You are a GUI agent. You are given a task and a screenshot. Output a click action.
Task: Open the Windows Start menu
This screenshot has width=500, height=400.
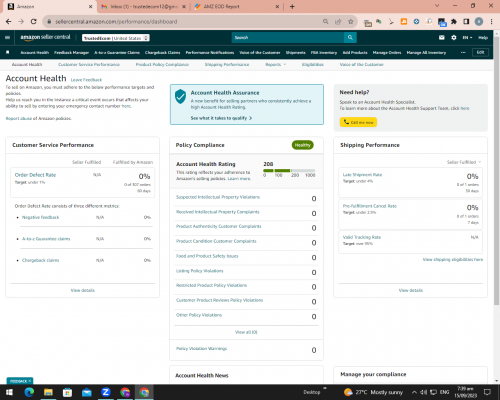click(9, 392)
